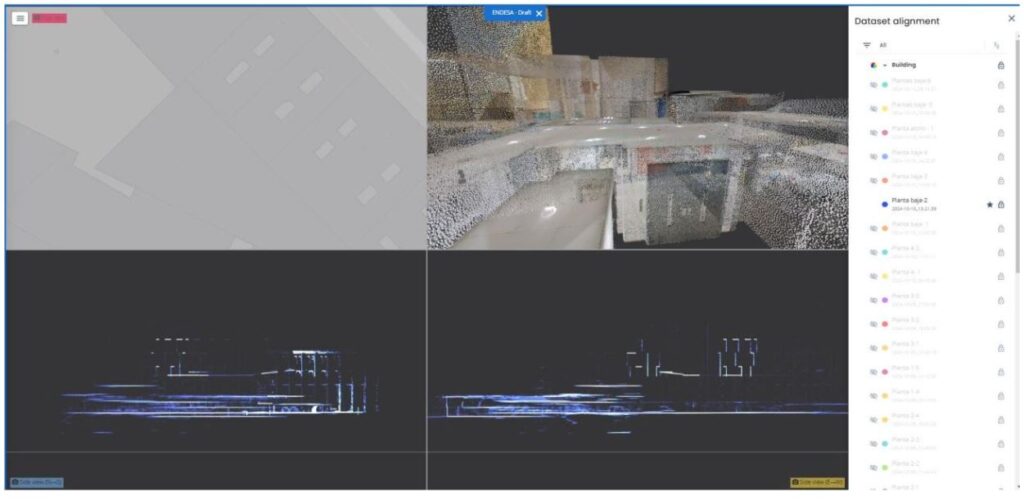The width and height of the screenshot is (1024, 501).
Task: Click the lock icon for Planta 3-1
Action: coord(1001,348)
